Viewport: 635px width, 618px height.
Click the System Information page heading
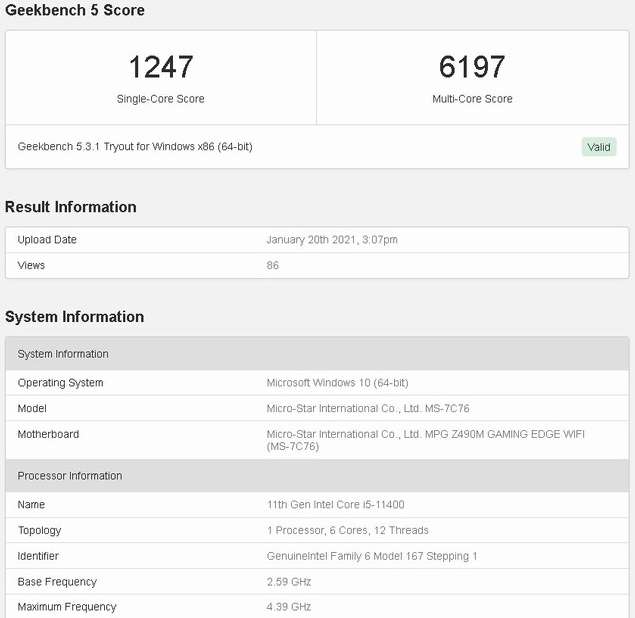click(x=75, y=317)
